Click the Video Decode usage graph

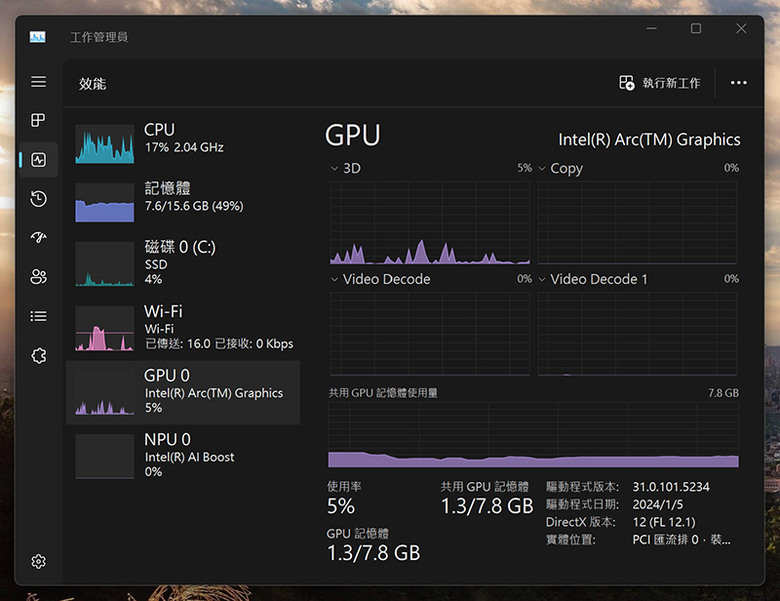pyautogui.click(x=430, y=333)
